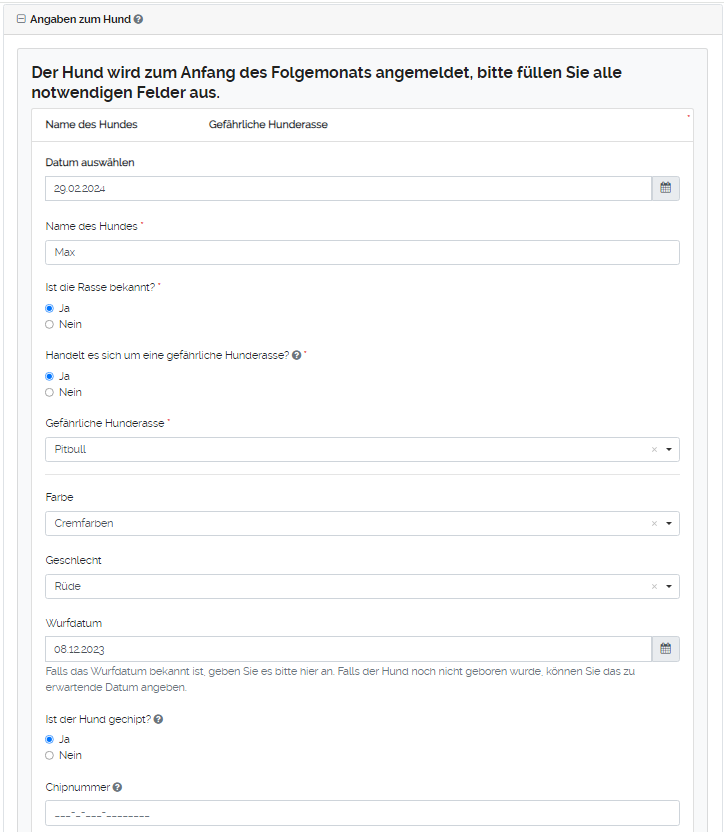Open help for Ist der Hund gechipt

(x=157, y=718)
